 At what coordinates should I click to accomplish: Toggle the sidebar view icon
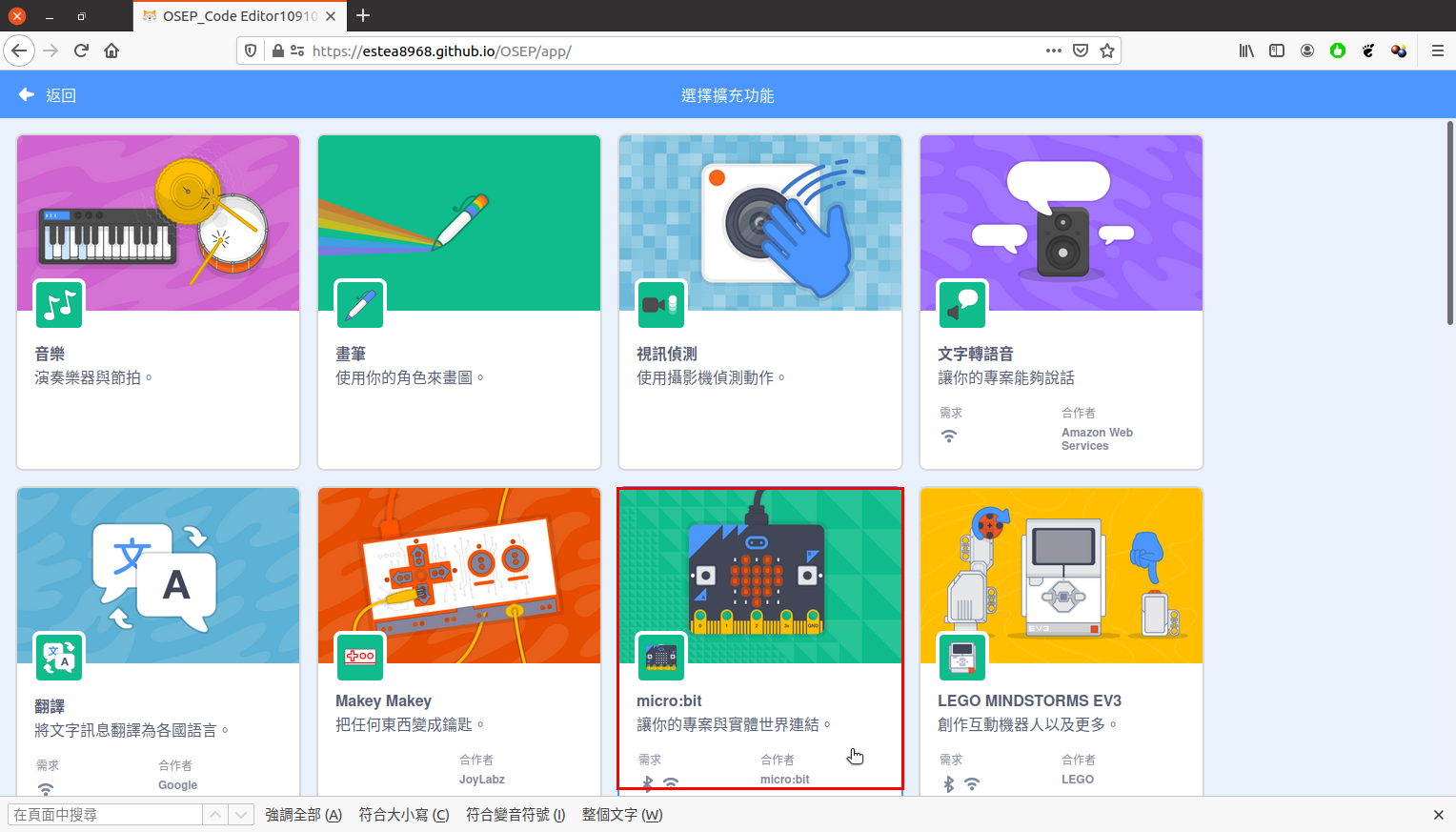[1277, 51]
